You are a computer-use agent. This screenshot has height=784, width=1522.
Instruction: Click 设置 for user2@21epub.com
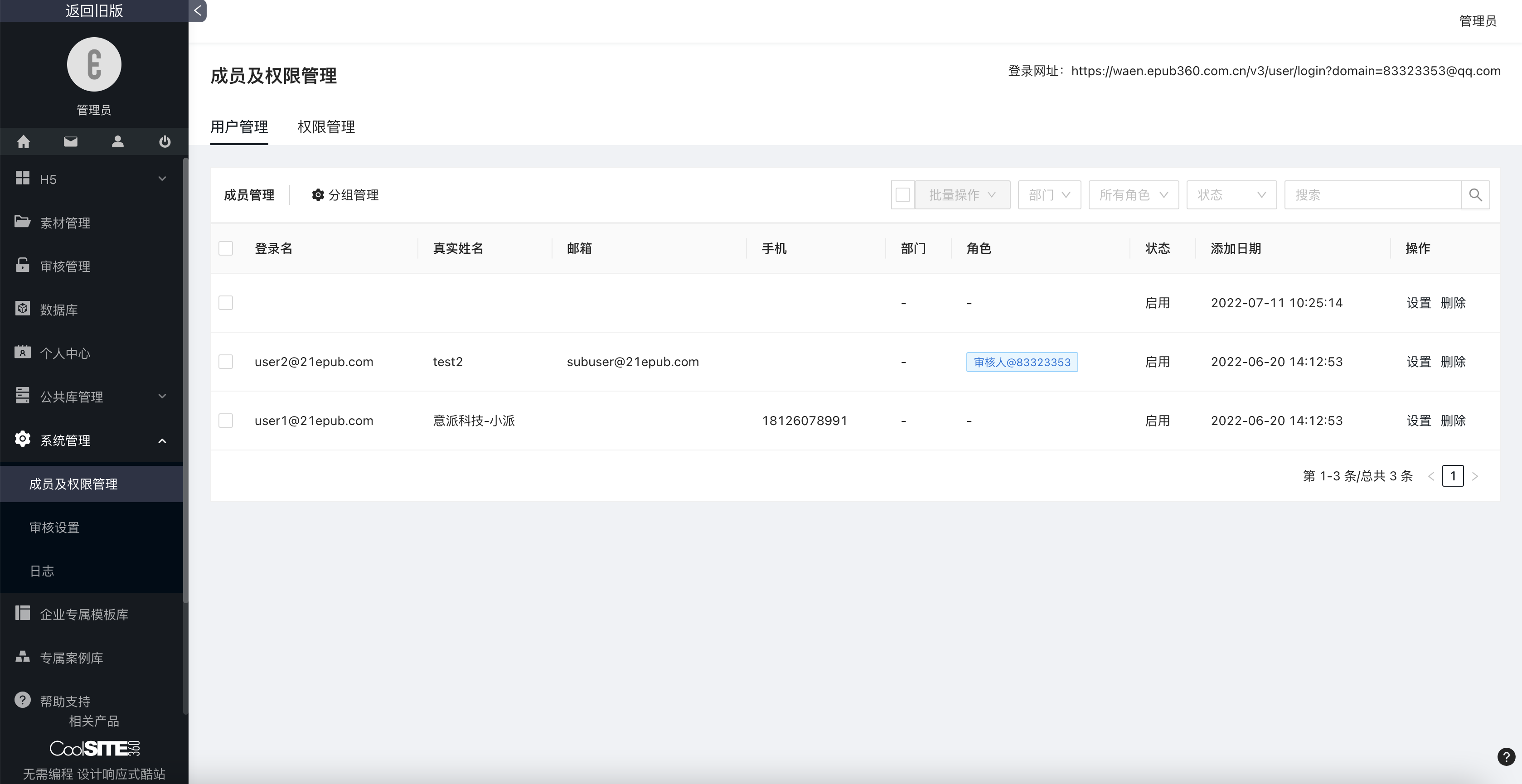(1418, 362)
